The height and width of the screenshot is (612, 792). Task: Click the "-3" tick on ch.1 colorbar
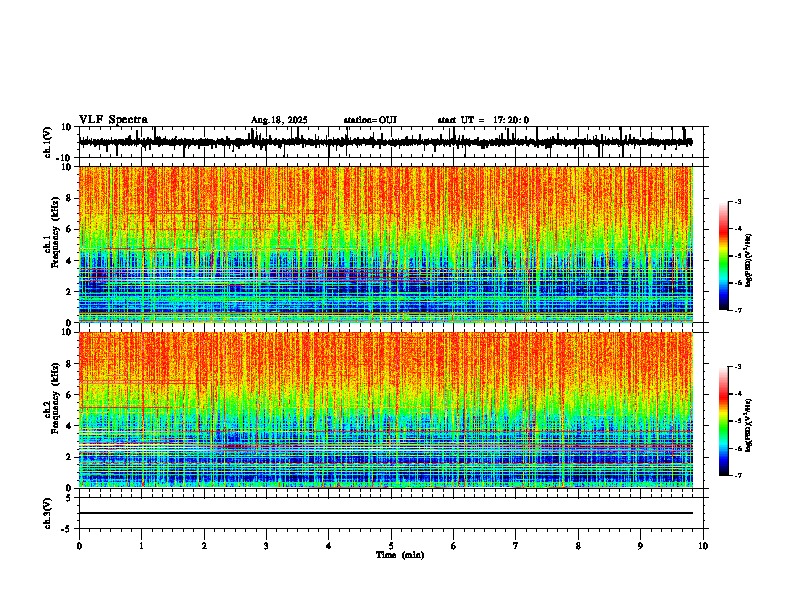coord(738,201)
